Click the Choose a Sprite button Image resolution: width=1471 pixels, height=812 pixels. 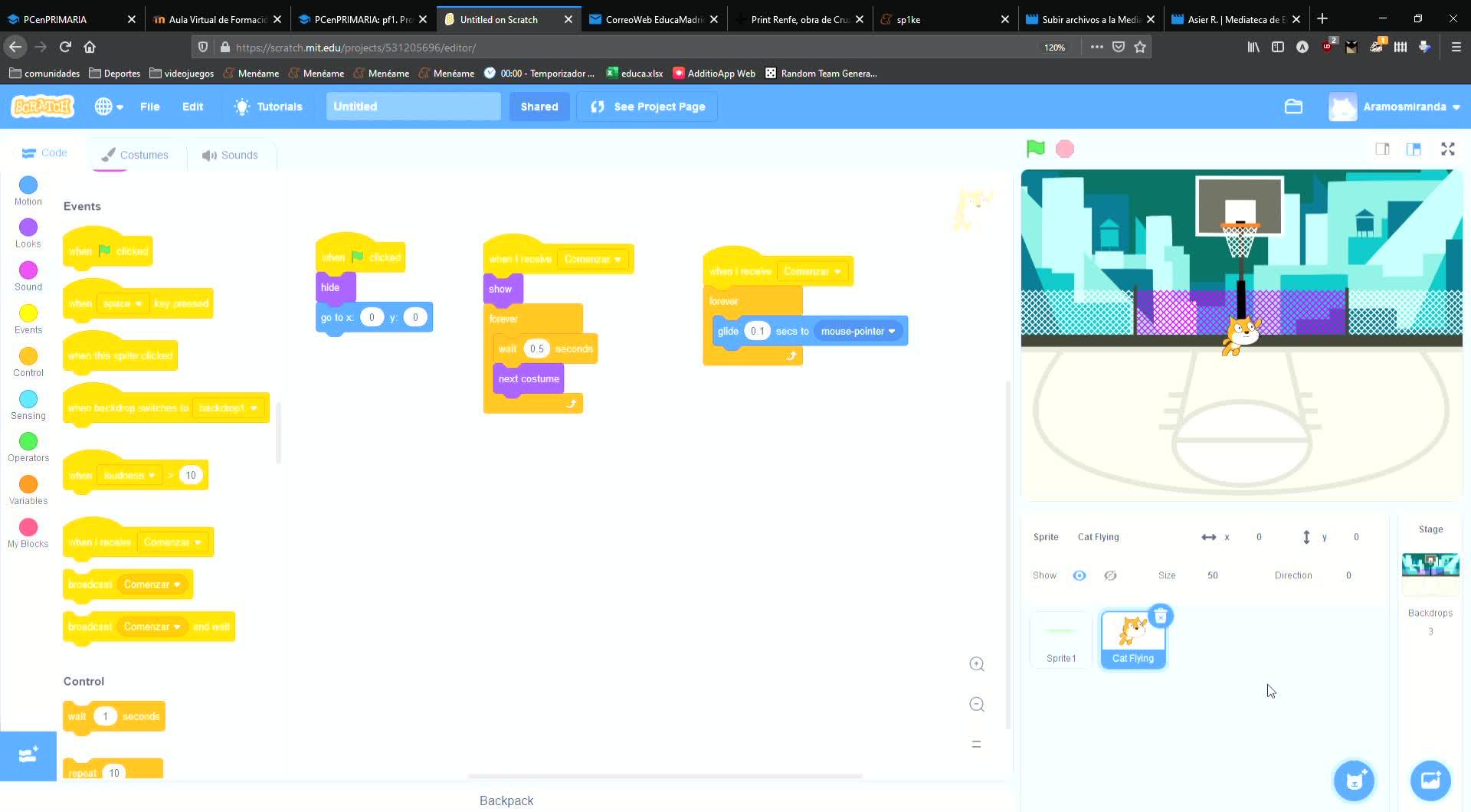coord(1354,781)
